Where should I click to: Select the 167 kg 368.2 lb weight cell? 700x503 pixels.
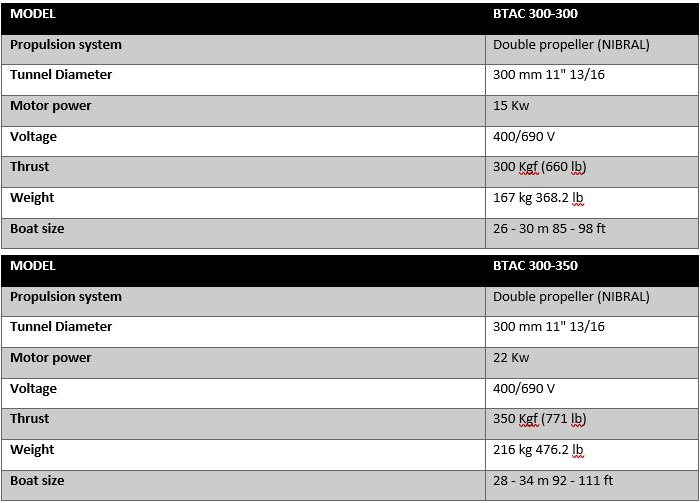coord(546,198)
